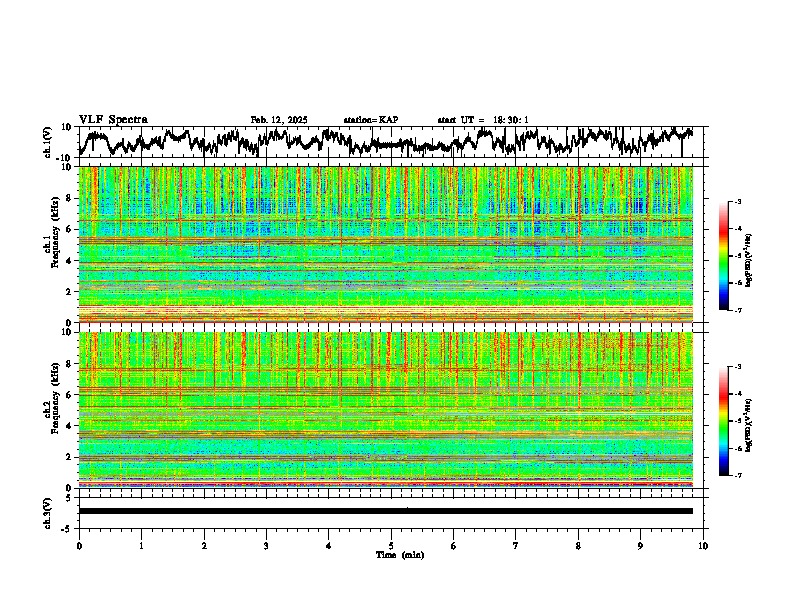Viewport: 792px width, 612px height.
Task: Click inside the ch.2 spectrogram plot
Action: pyautogui.click(x=386, y=410)
